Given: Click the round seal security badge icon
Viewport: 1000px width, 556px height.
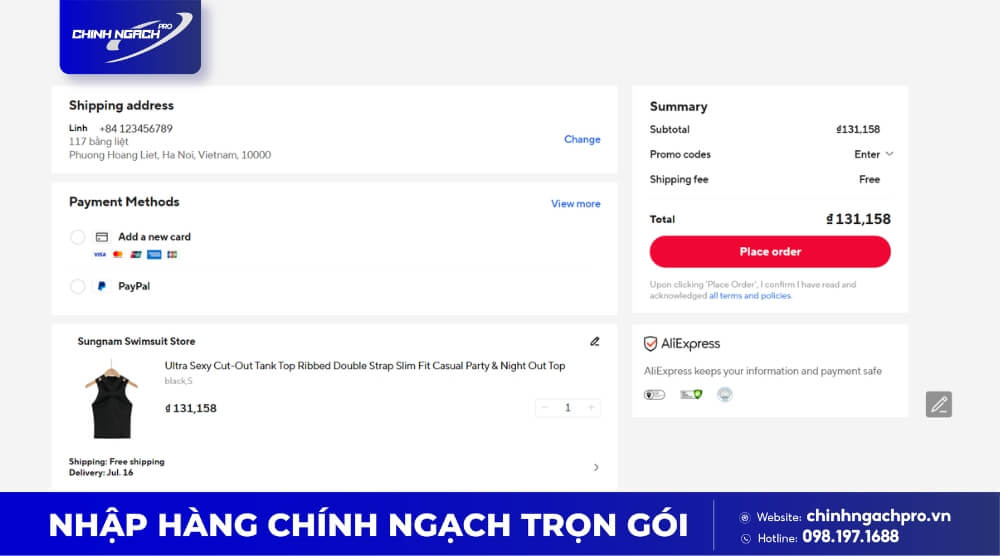Looking at the screenshot, I should pyautogui.click(x=724, y=395).
